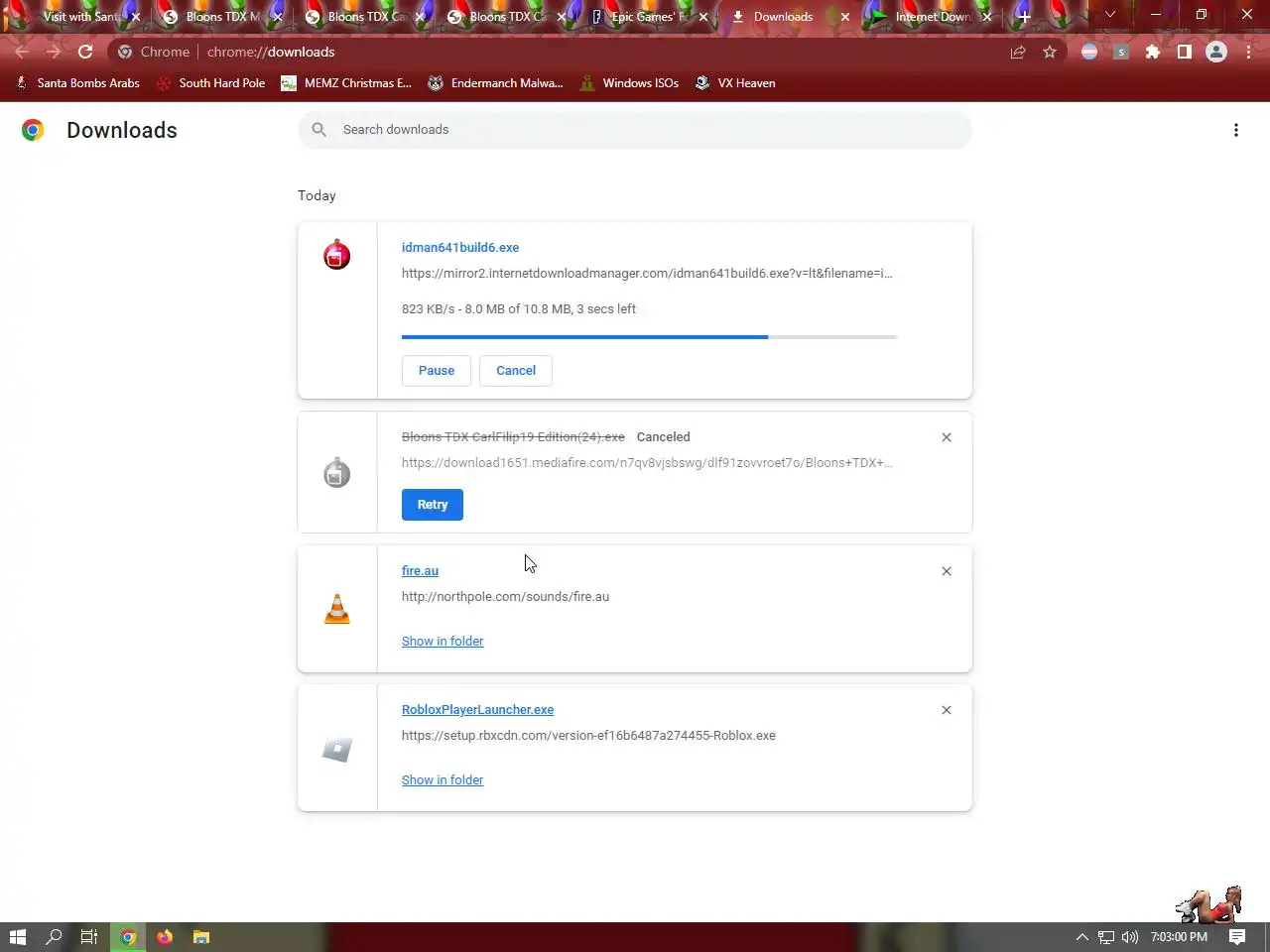Screen dimensions: 1270x952
Task: Open the volume control in system tray
Action: (1130, 937)
